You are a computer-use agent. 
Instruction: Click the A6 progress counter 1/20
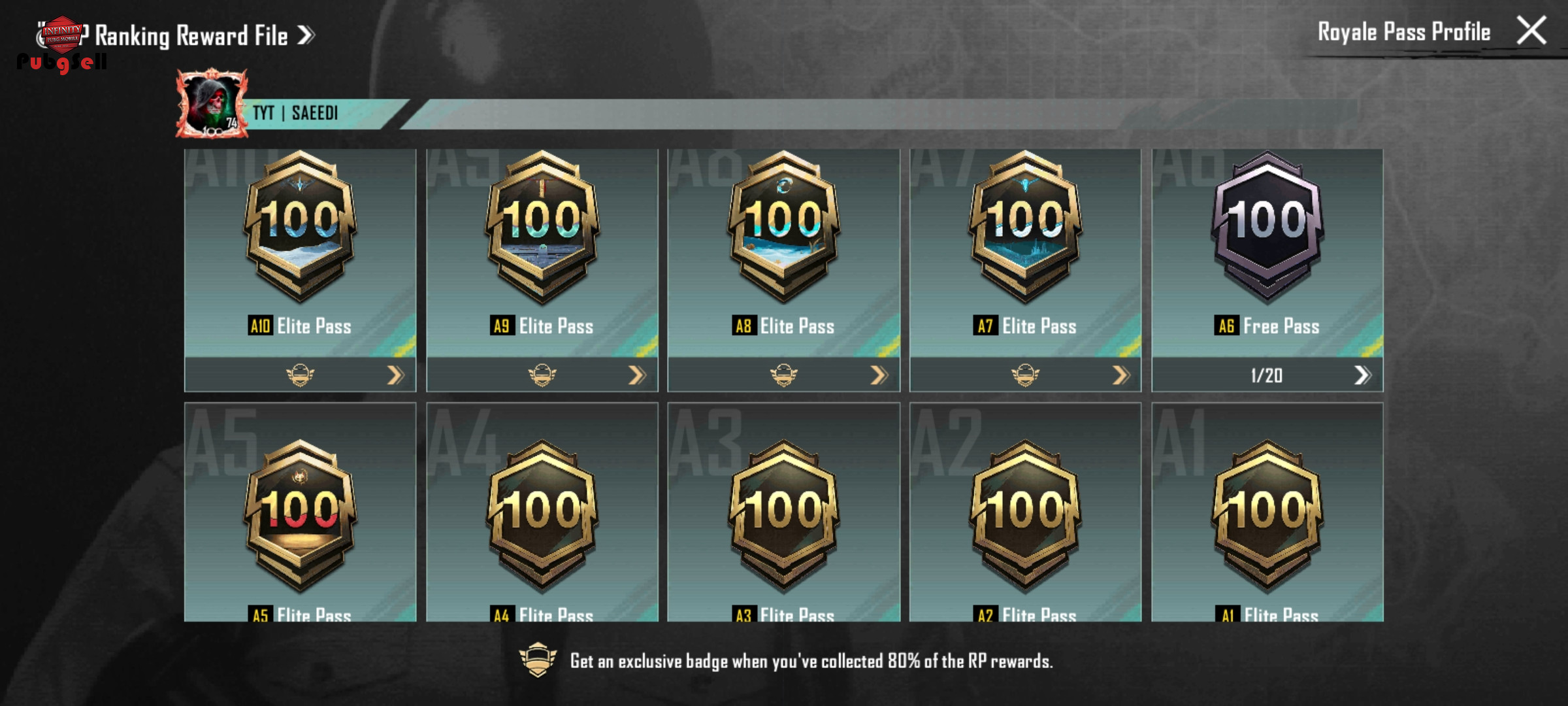(1266, 375)
